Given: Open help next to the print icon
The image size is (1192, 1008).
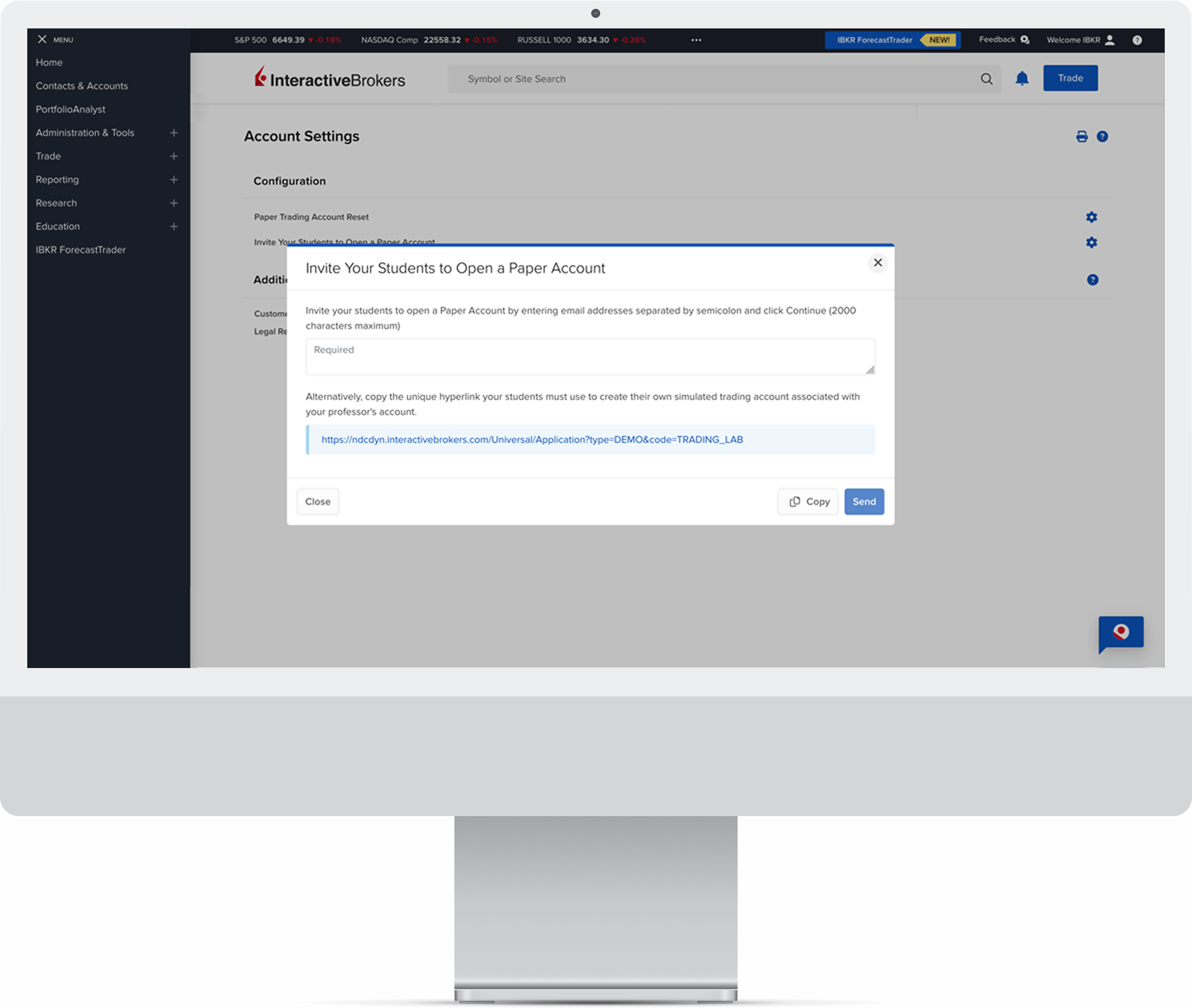Looking at the screenshot, I should click(x=1103, y=136).
